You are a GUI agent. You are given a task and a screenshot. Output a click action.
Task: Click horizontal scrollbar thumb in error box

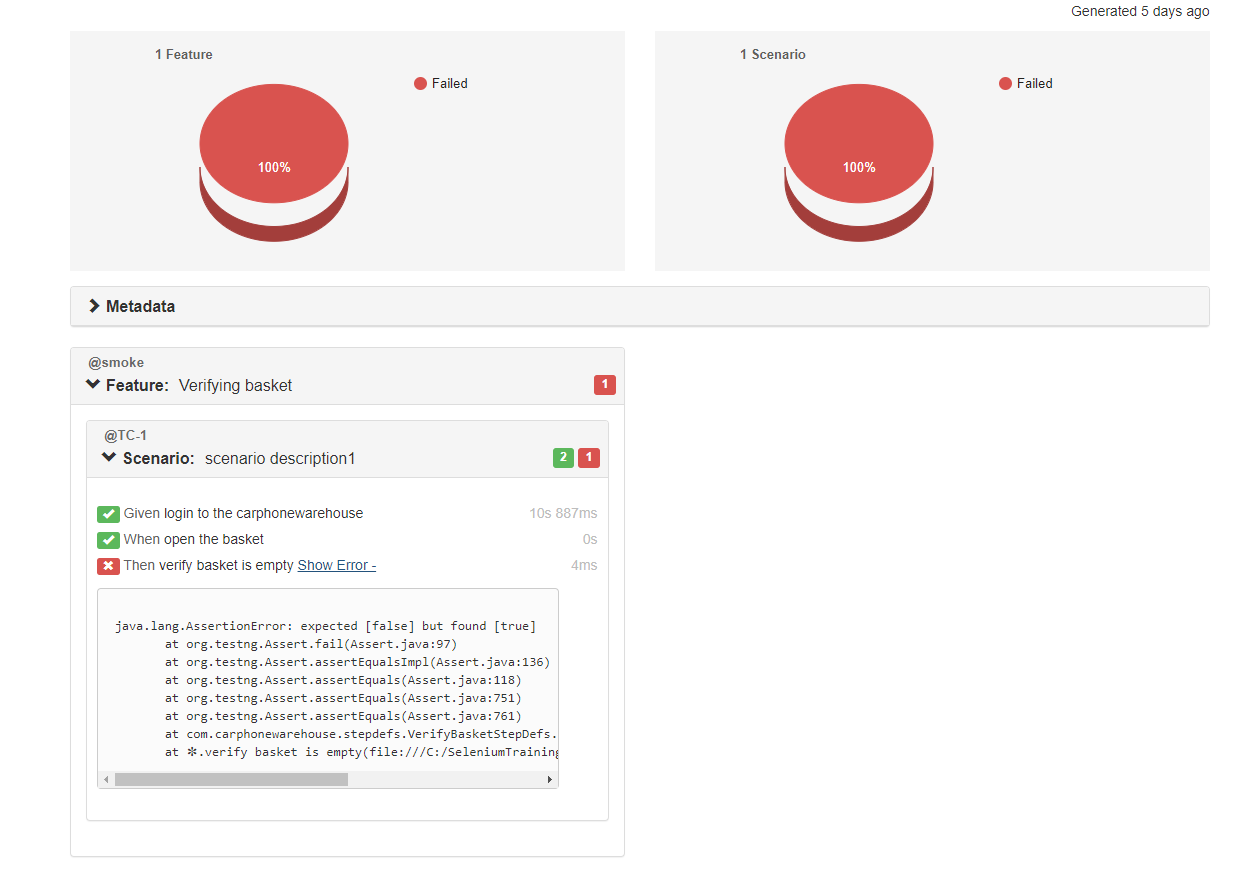(x=231, y=779)
